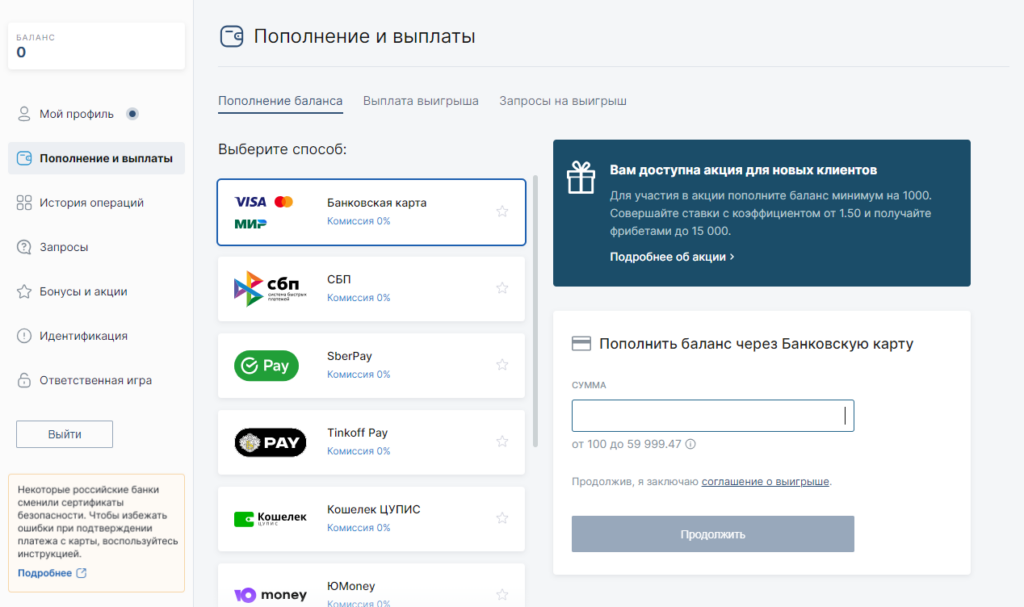Switch to Пополнение баланса tab

pos(280,101)
